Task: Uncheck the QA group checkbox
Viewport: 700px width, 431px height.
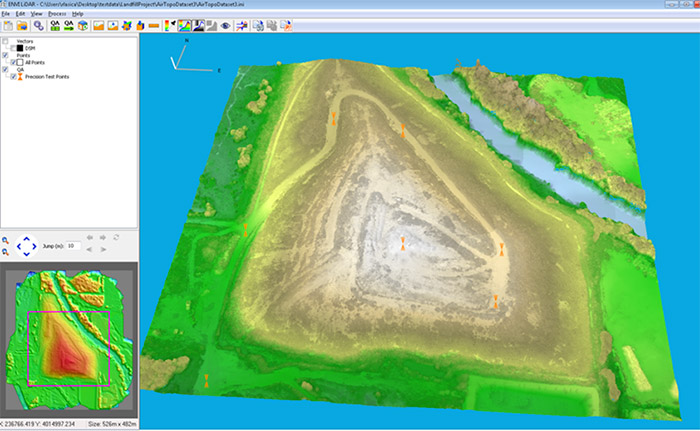Action: [x=5, y=70]
